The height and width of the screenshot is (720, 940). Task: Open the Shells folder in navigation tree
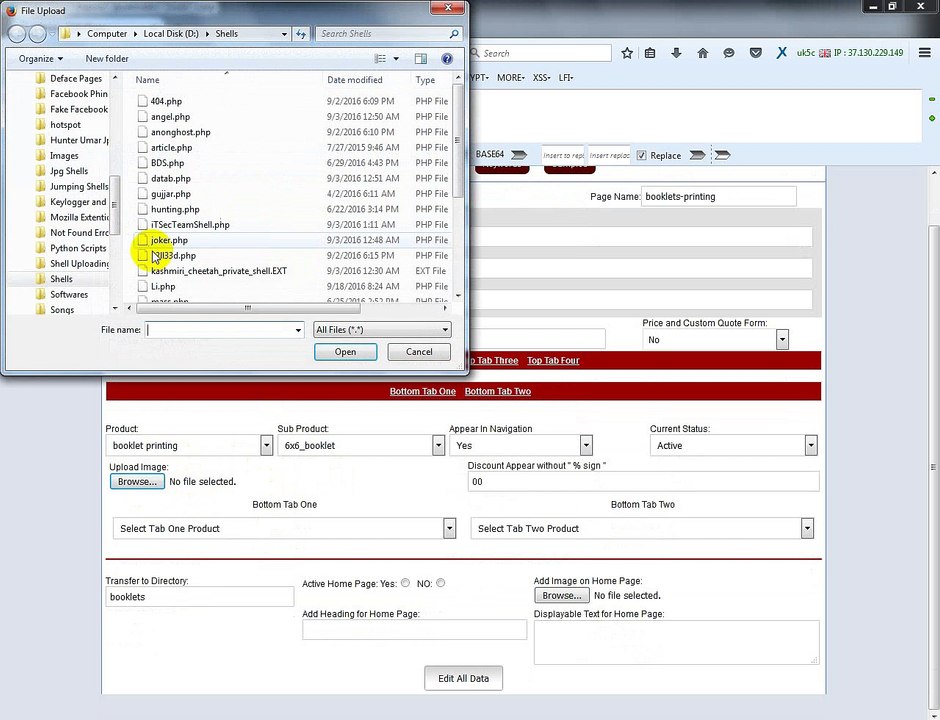point(61,279)
